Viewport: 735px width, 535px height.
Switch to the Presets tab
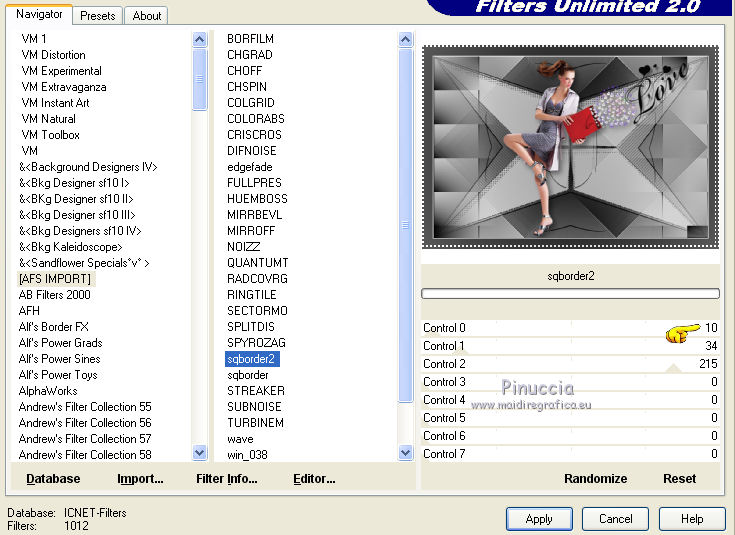tap(98, 15)
